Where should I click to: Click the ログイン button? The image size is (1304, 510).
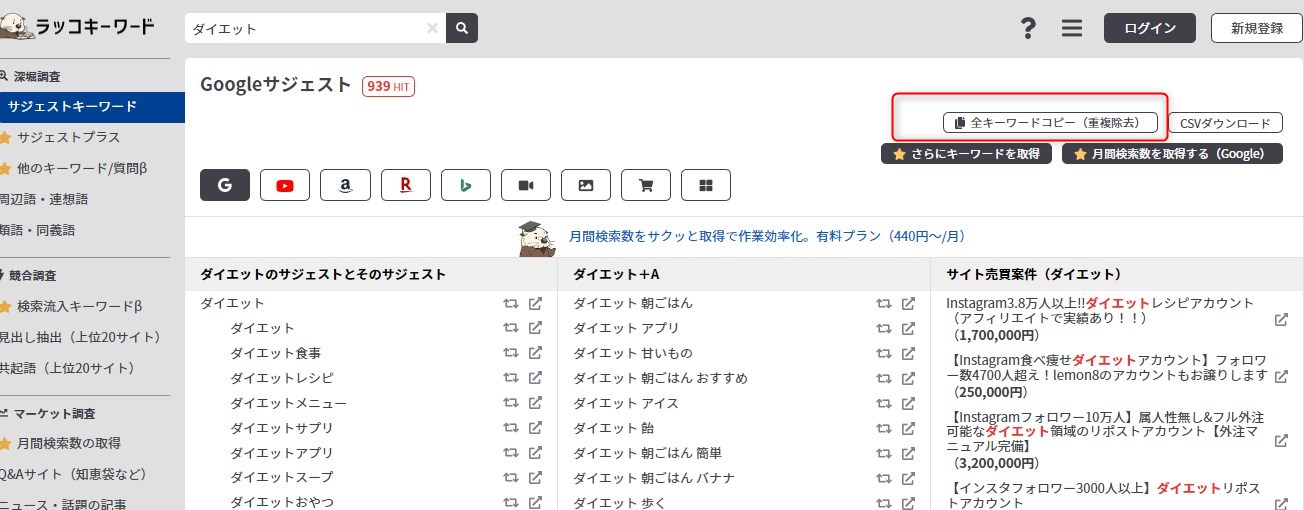click(1150, 28)
